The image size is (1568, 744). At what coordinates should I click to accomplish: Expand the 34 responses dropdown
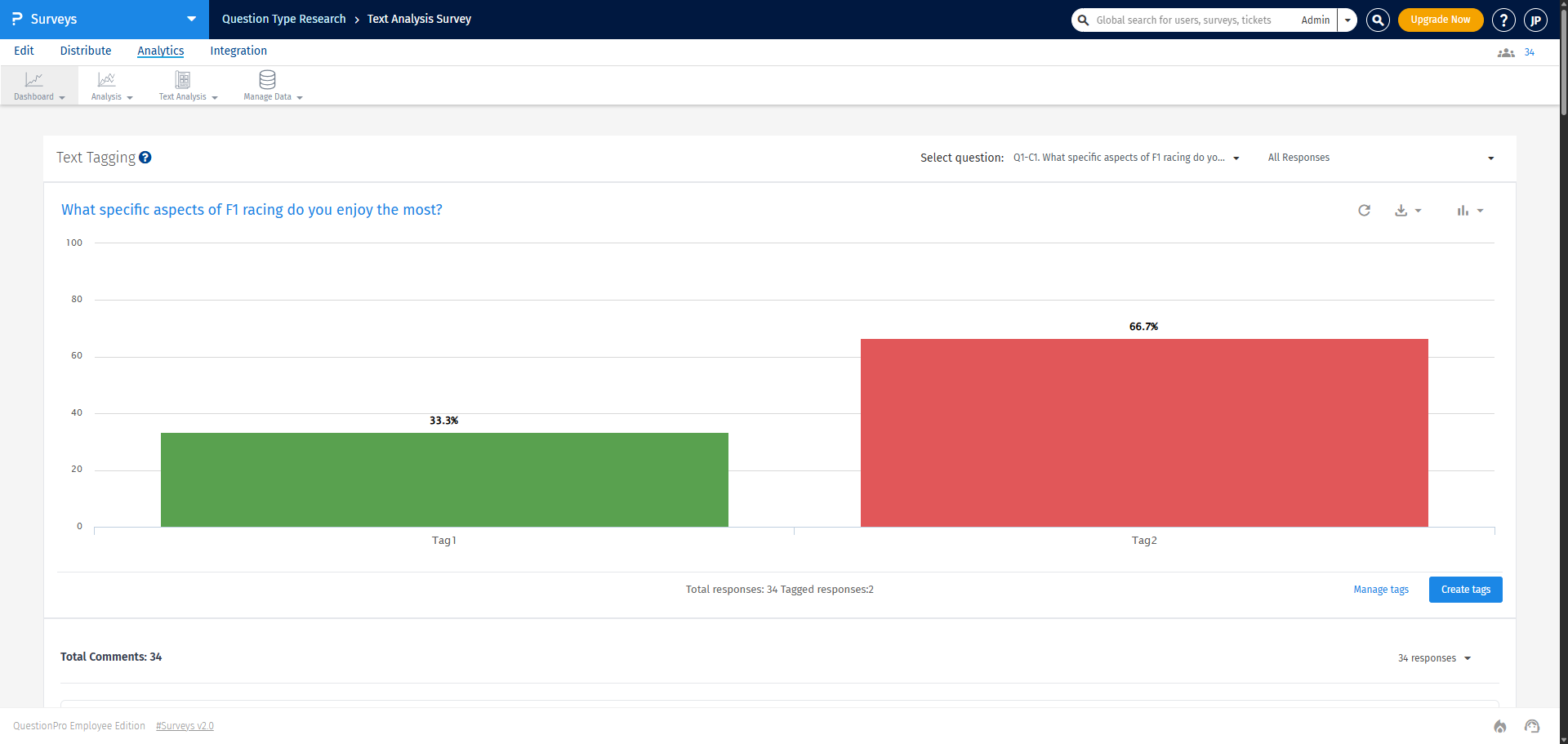[1434, 658]
